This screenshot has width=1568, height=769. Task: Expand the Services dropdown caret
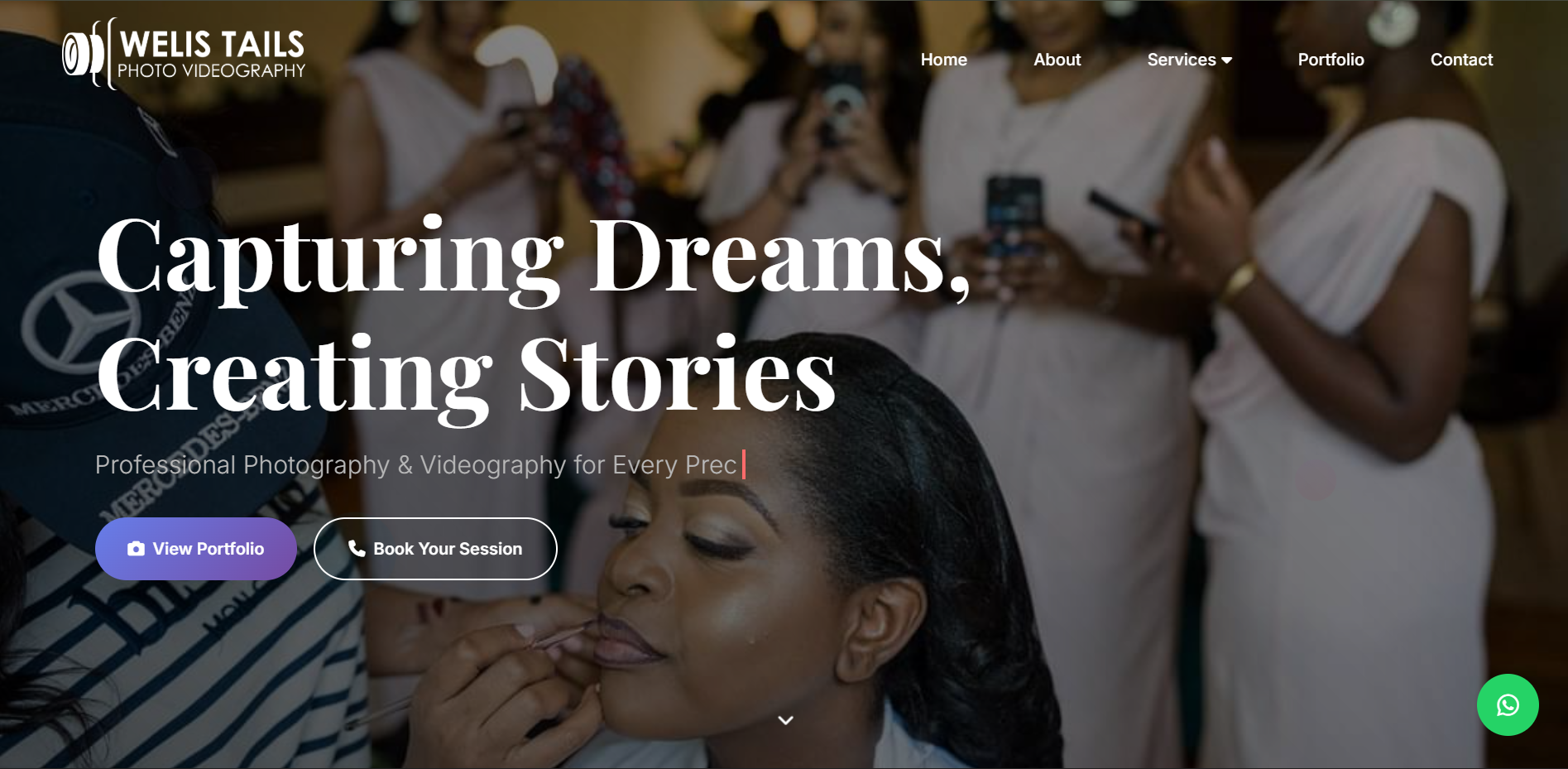1227,60
